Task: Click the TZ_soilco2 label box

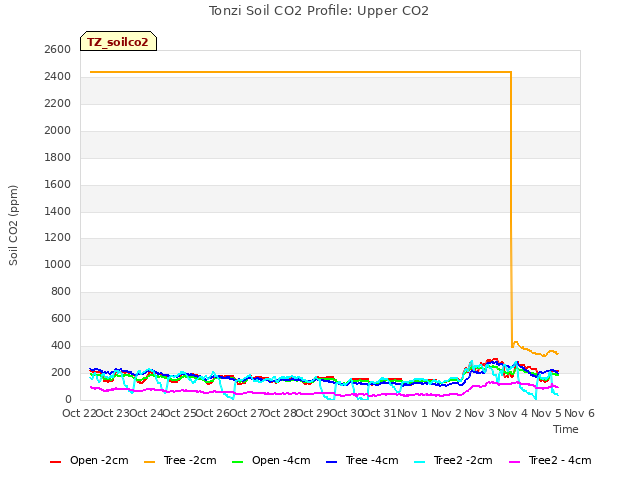Action: 118,42
